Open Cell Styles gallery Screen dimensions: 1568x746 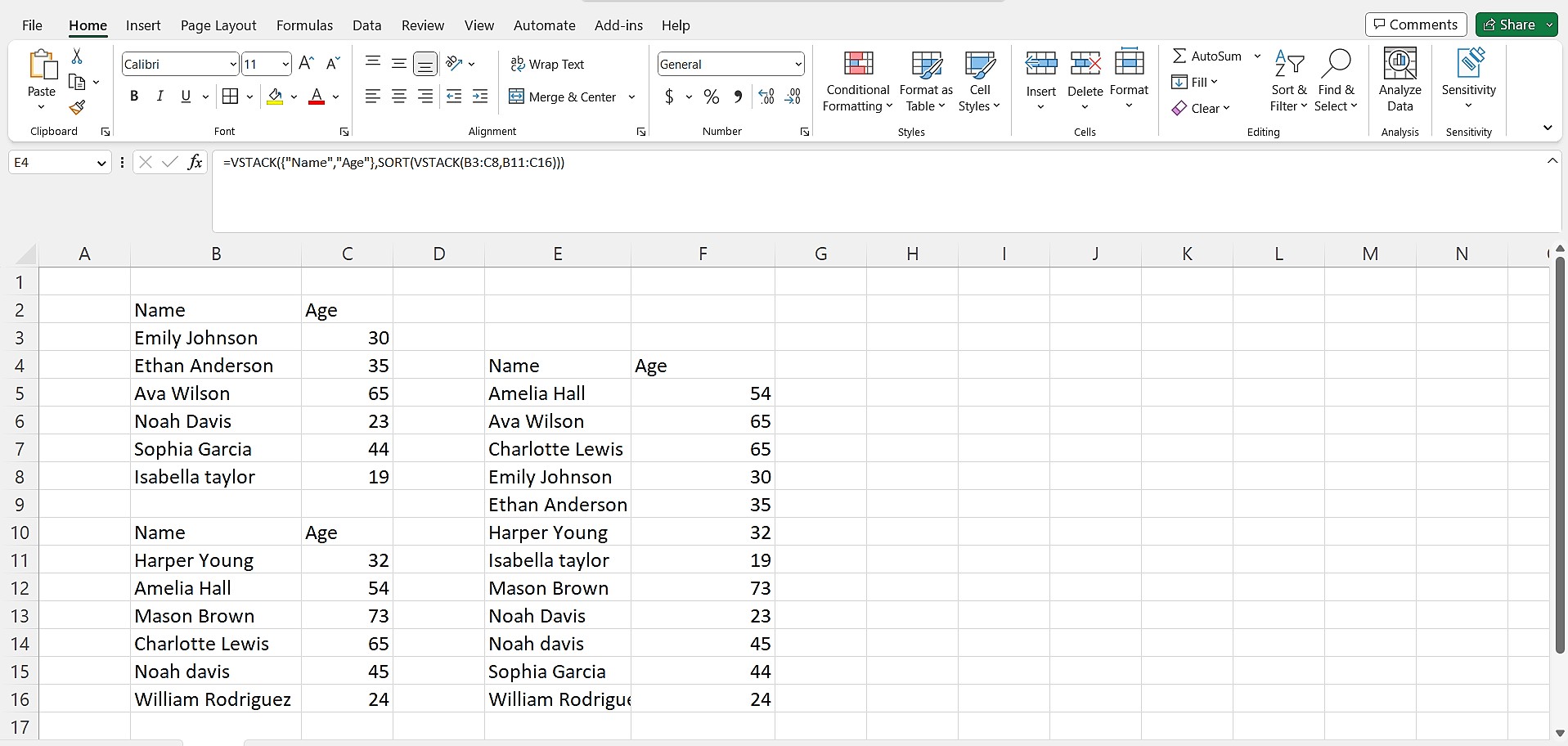[x=979, y=81]
